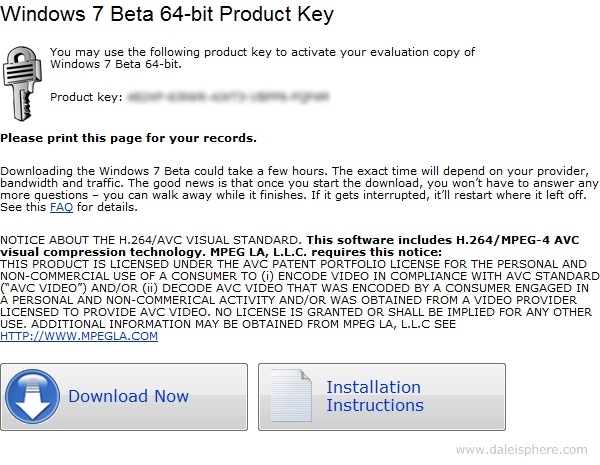Open the HTTP://WWW.MPEGLA.COM link
Viewport: 600px width, 465px height.
[79, 336]
